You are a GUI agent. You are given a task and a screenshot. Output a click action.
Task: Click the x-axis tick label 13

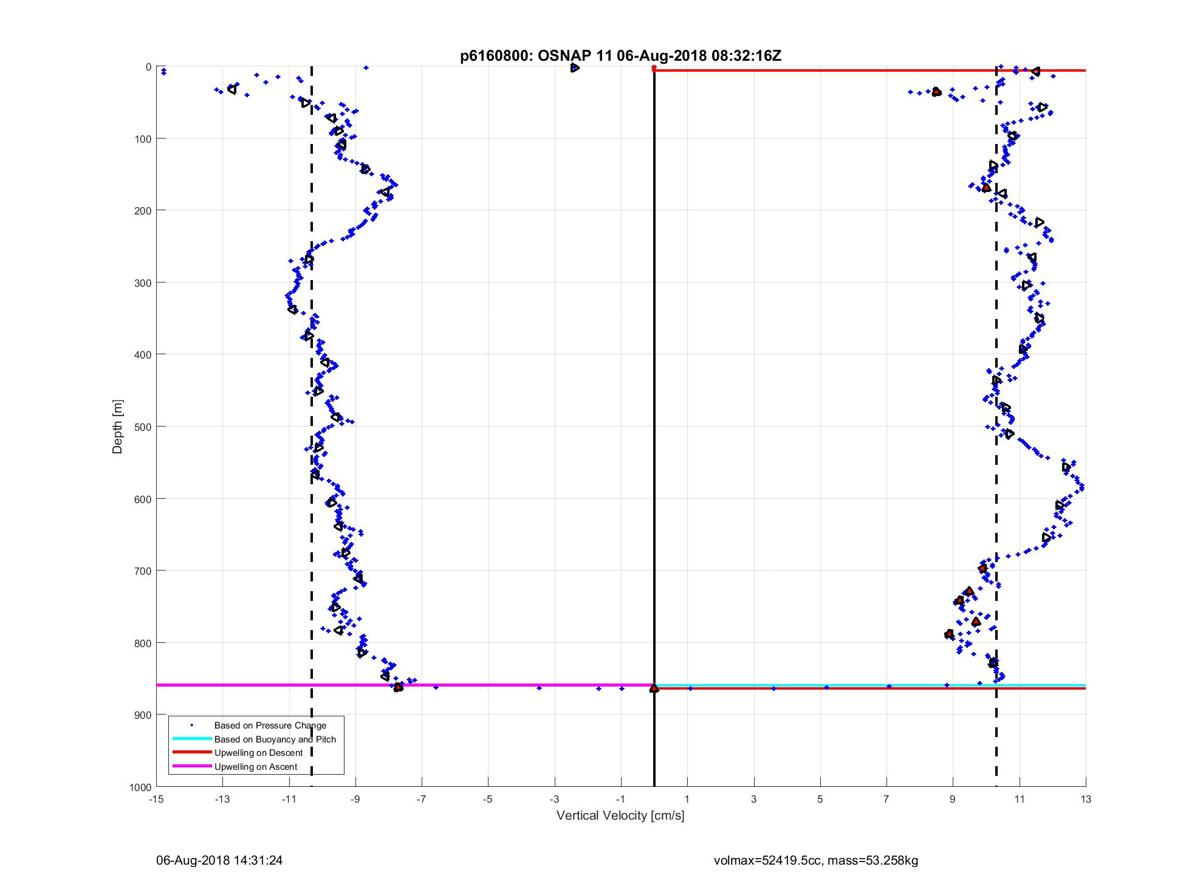(1085, 799)
